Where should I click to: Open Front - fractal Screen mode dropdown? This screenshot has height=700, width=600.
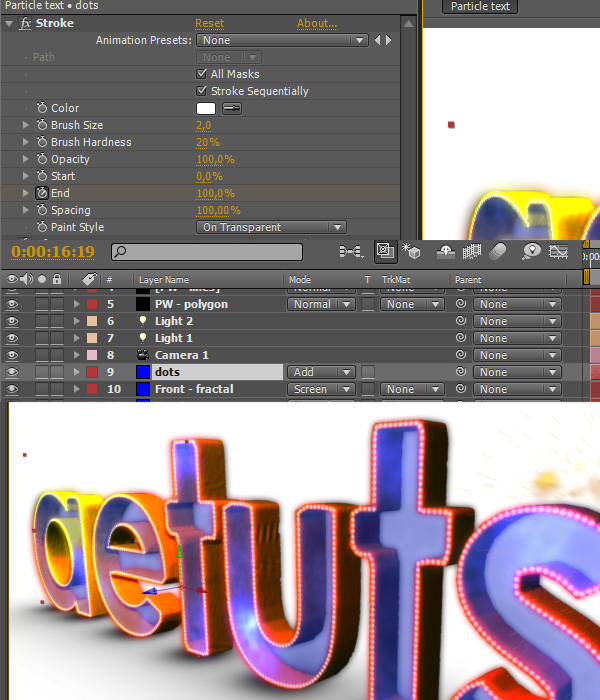321,389
